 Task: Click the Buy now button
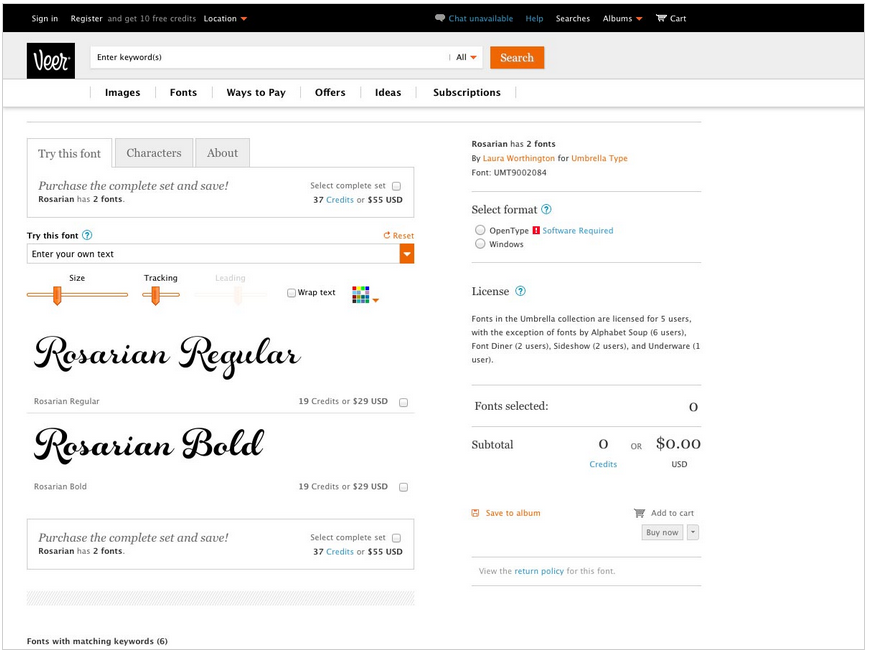pos(662,532)
